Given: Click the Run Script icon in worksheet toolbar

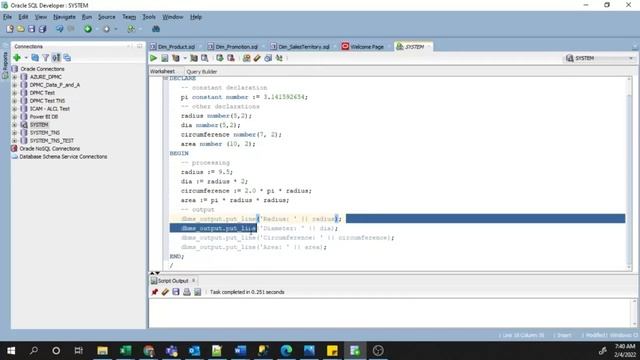Looking at the screenshot, I should [x=164, y=58].
